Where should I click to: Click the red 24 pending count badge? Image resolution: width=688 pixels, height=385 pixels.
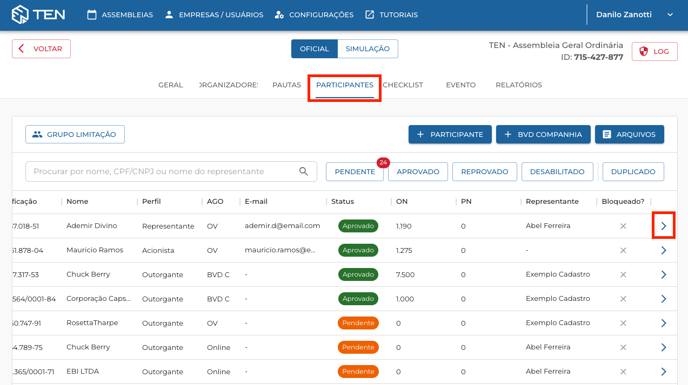383,163
